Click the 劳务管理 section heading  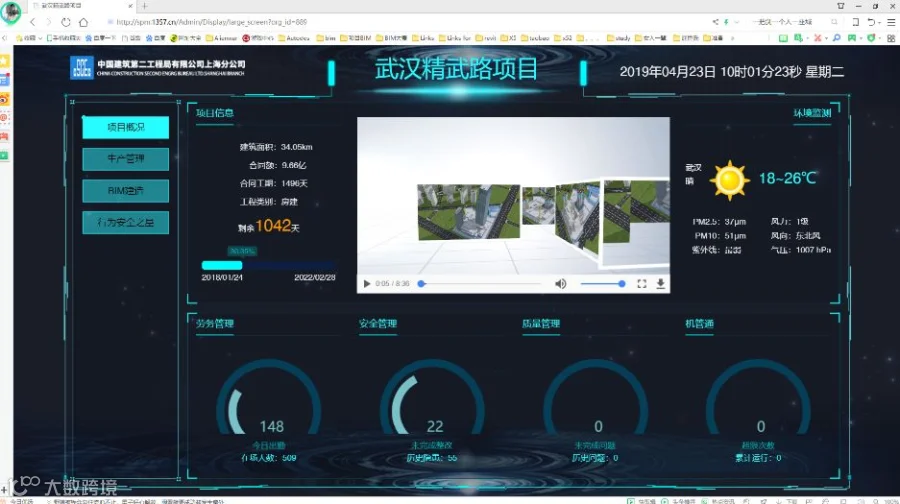215,324
